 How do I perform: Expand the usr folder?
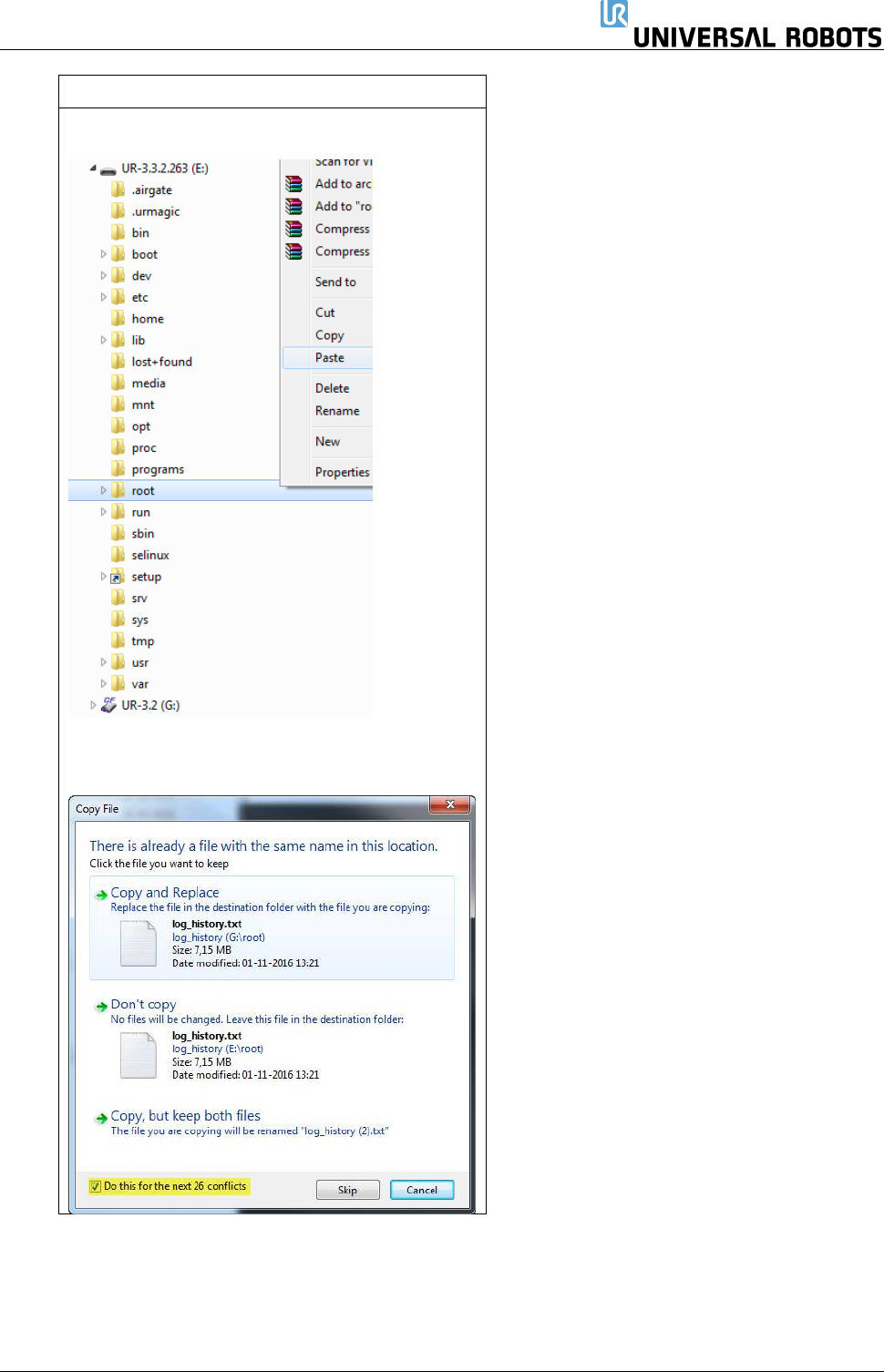[103, 662]
